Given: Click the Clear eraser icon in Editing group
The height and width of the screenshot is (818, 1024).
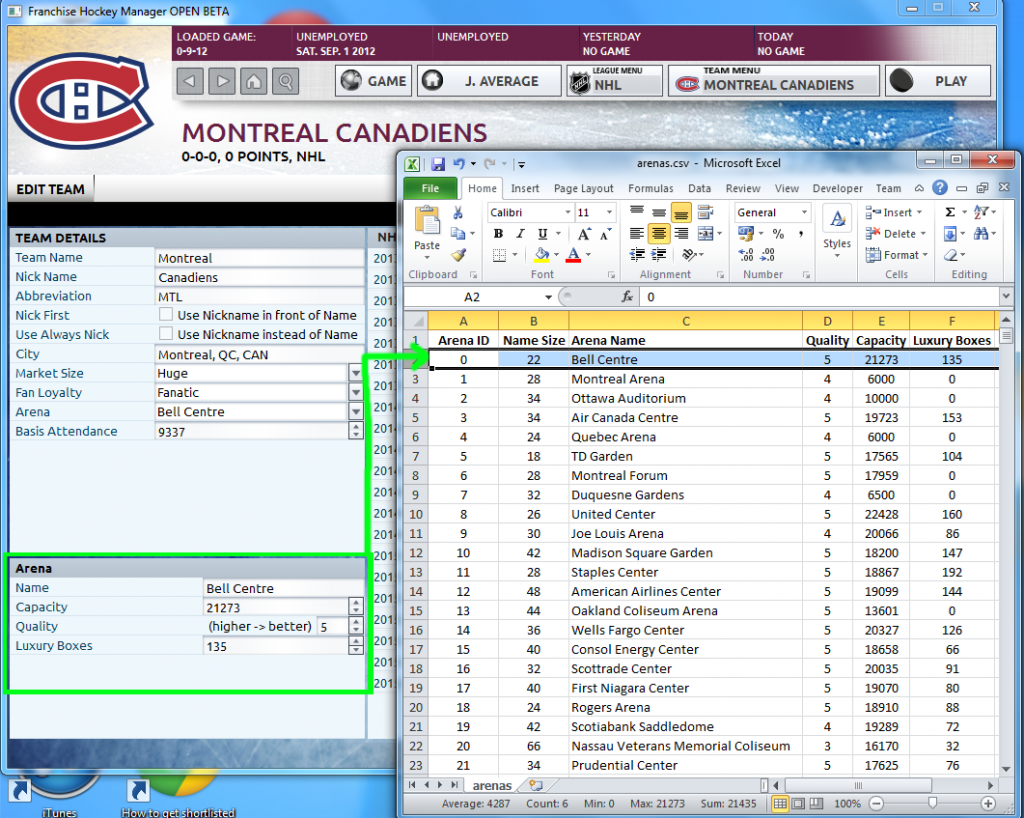Looking at the screenshot, I should click(x=950, y=255).
